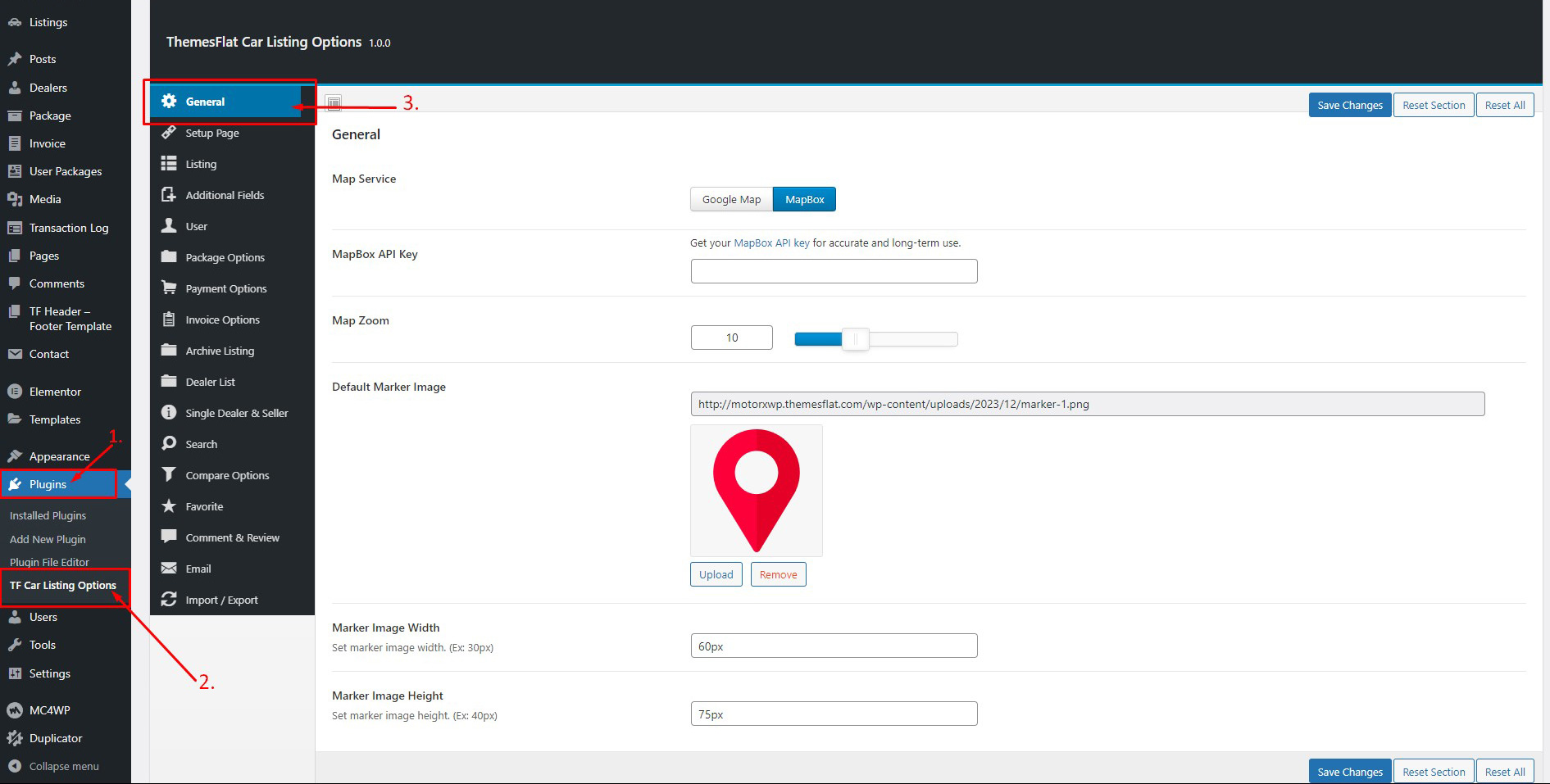The height and width of the screenshot is (784, 1550).
Task: Click the Setup Page wrench icon
Action: (169, 132)
